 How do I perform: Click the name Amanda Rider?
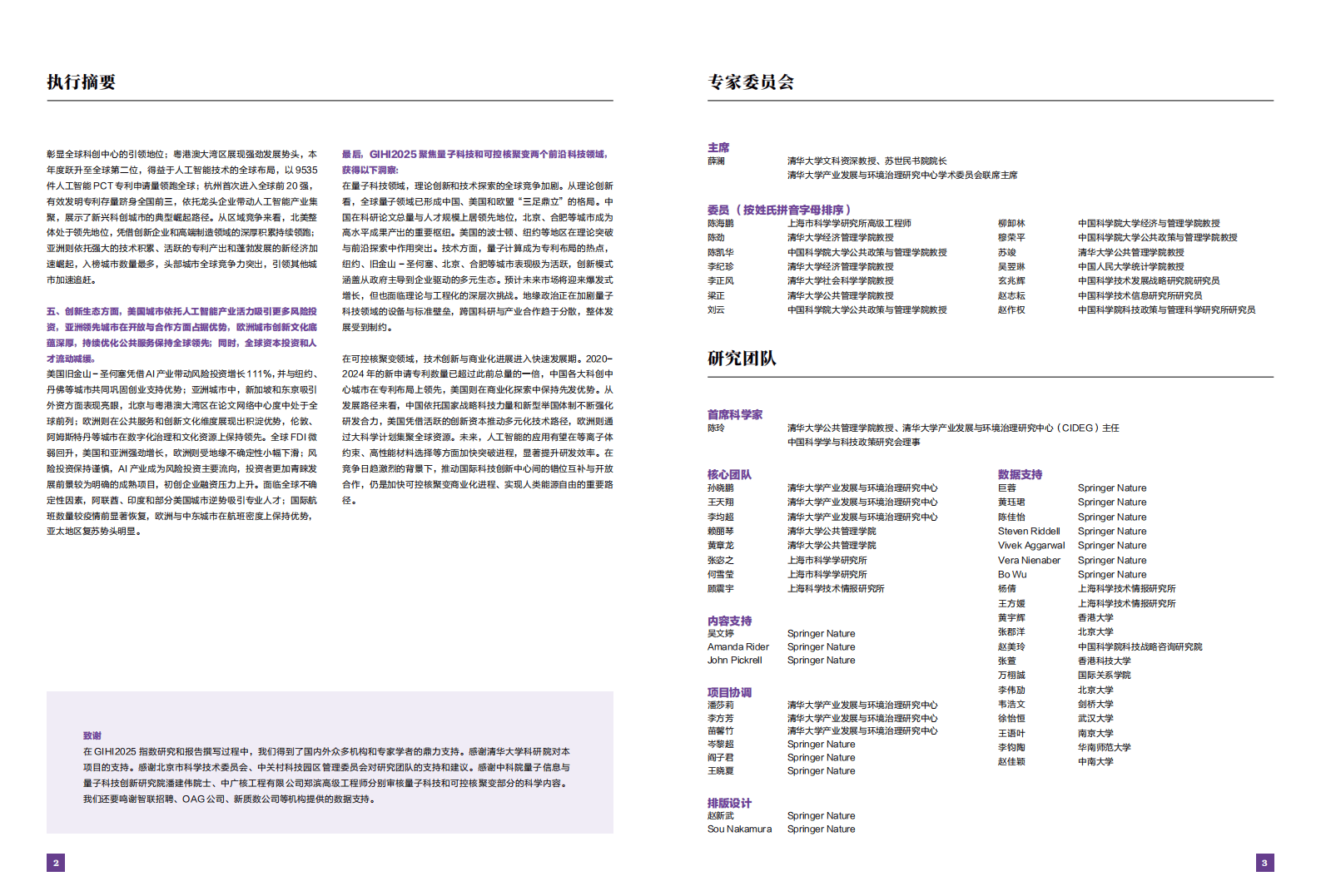pos(737,646)
